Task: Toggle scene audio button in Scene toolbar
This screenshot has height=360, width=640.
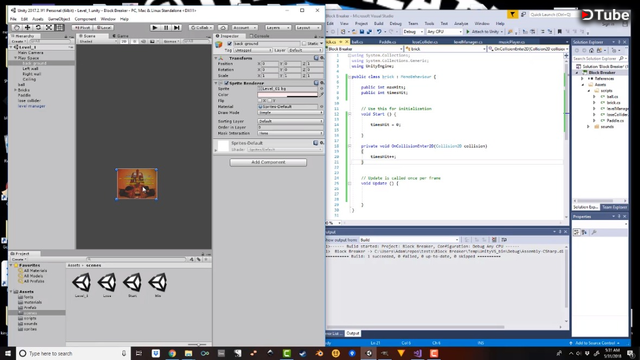Action: [x=143, y=41]
